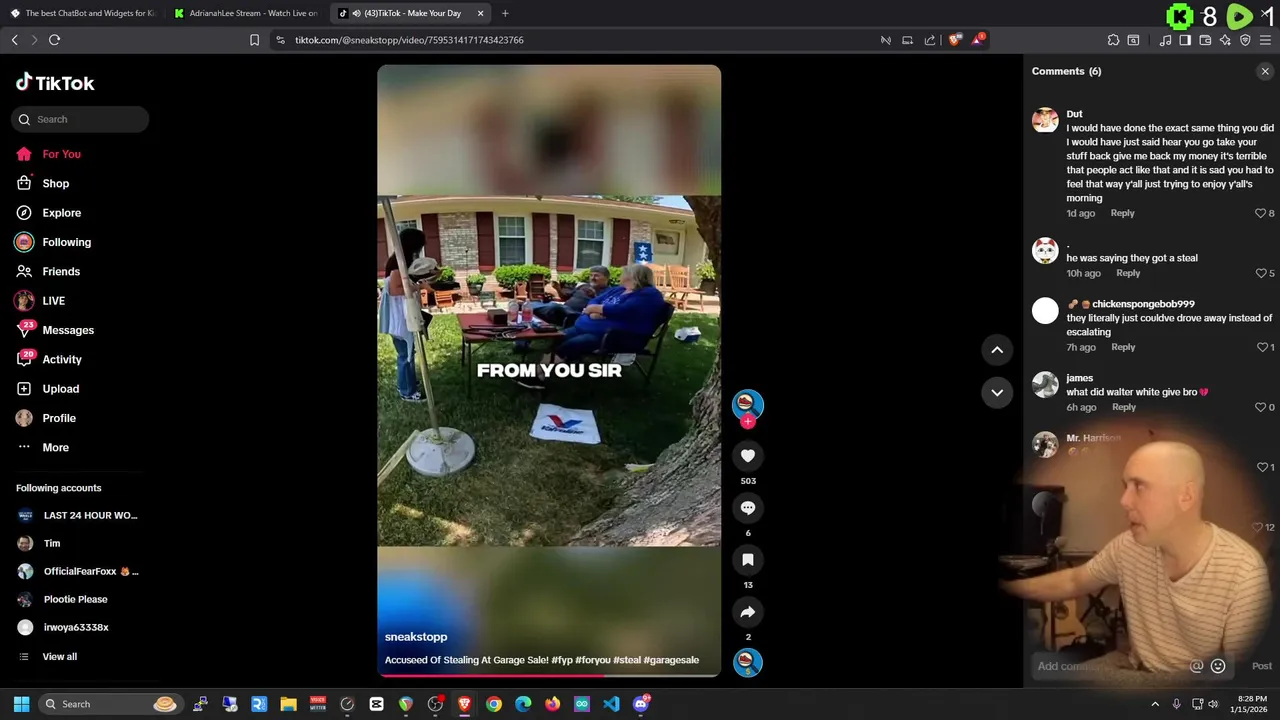Go to previous video with up arrow
Screen dimensions: 1280x720
click(997, 350)
